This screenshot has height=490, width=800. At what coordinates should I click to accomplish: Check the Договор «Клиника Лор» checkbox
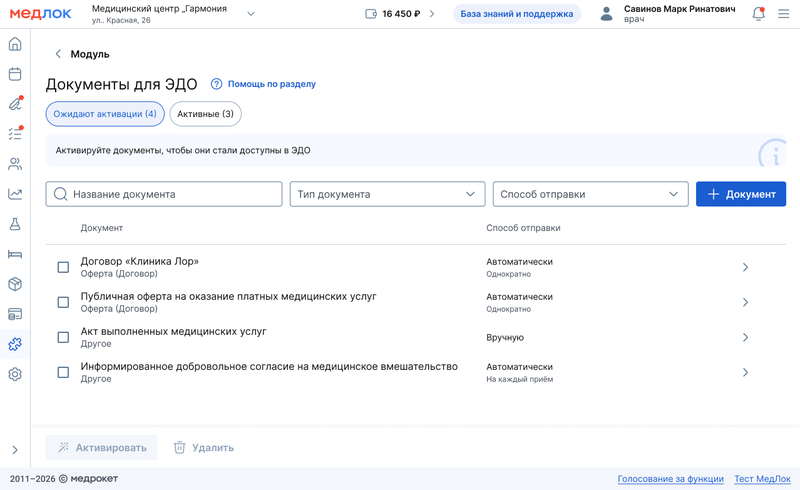pos(63,267)
